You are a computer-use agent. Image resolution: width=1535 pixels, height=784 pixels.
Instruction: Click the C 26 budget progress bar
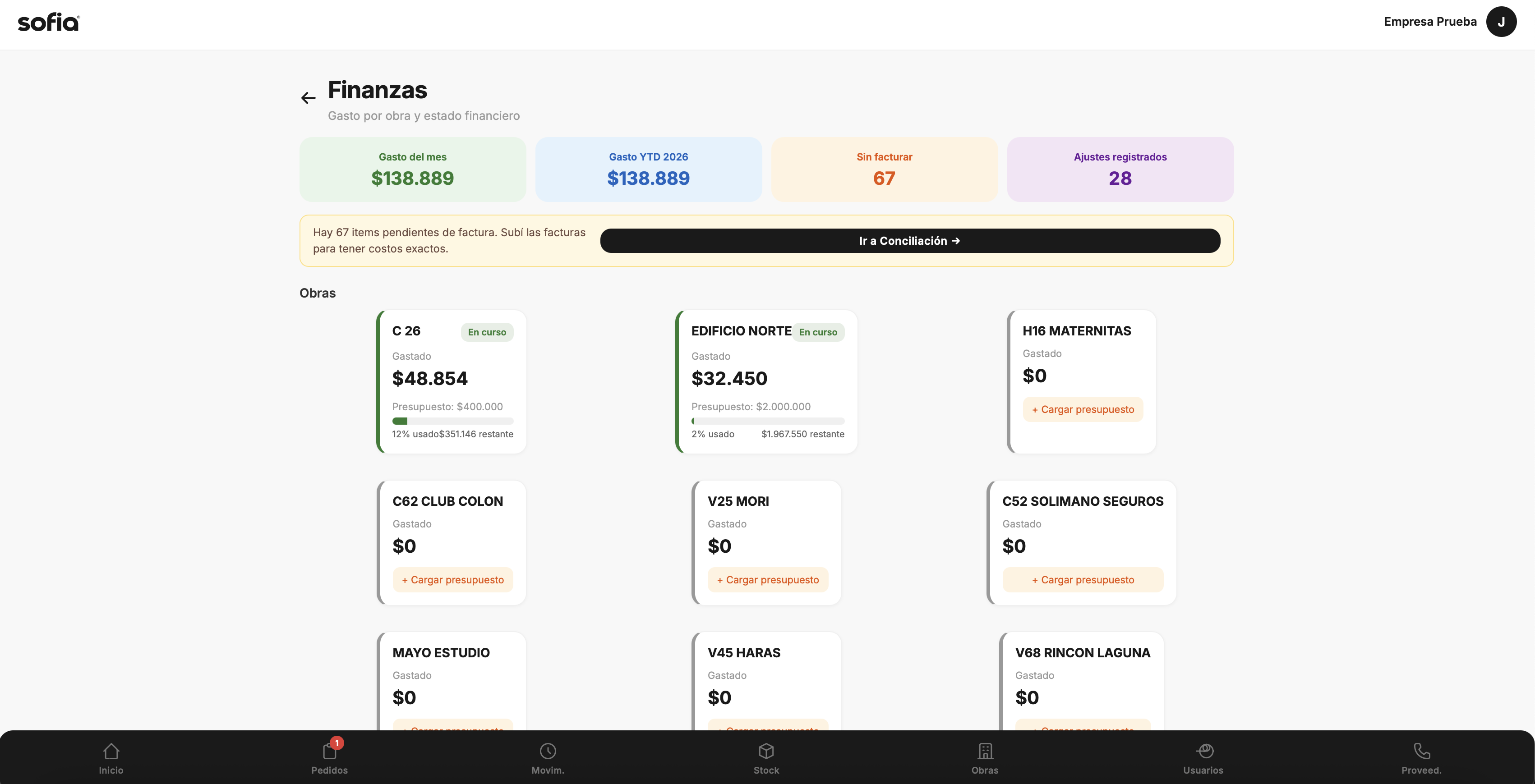coord(452,421)
